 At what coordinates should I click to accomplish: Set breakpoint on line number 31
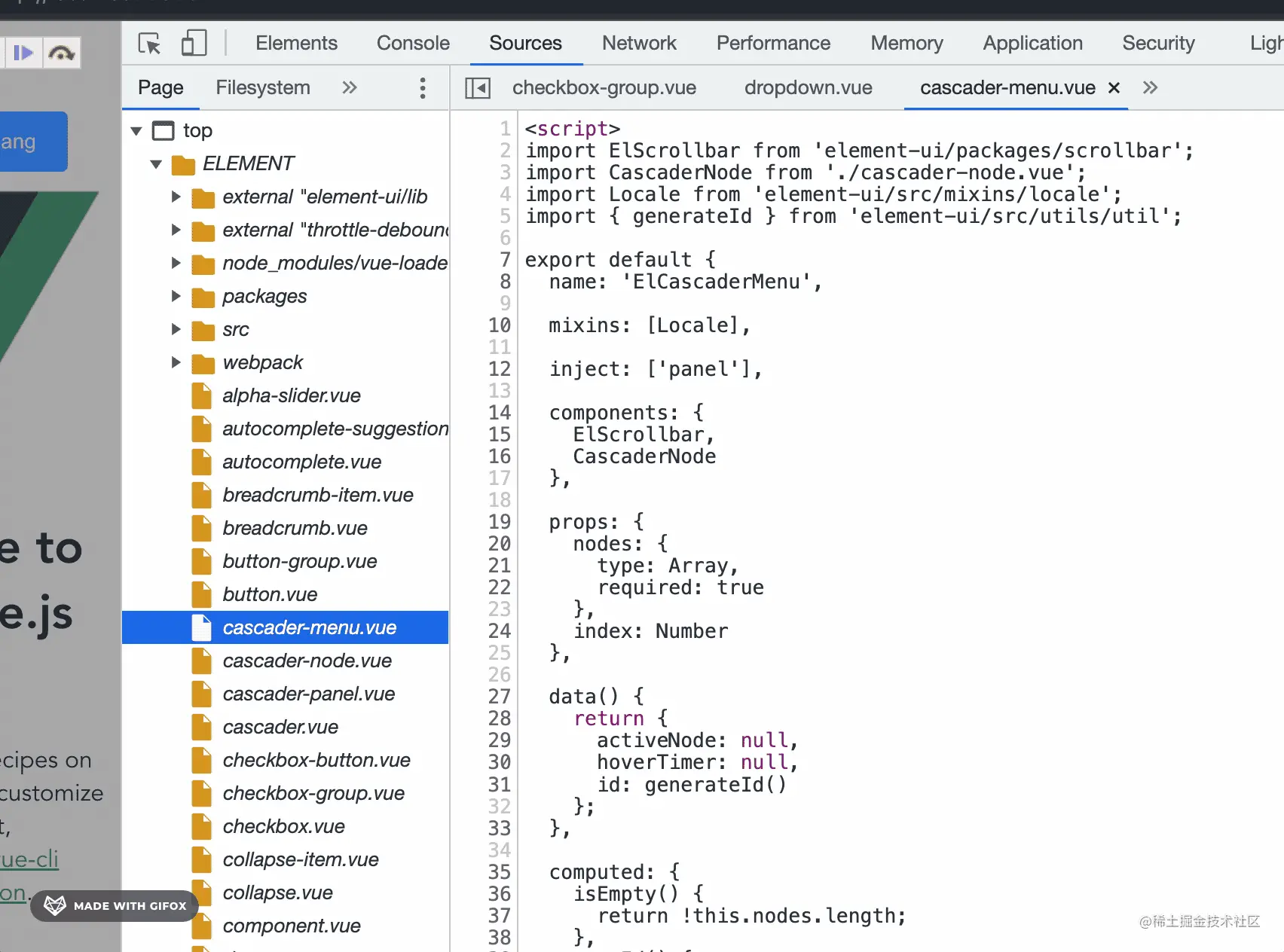tap(499, 785)
